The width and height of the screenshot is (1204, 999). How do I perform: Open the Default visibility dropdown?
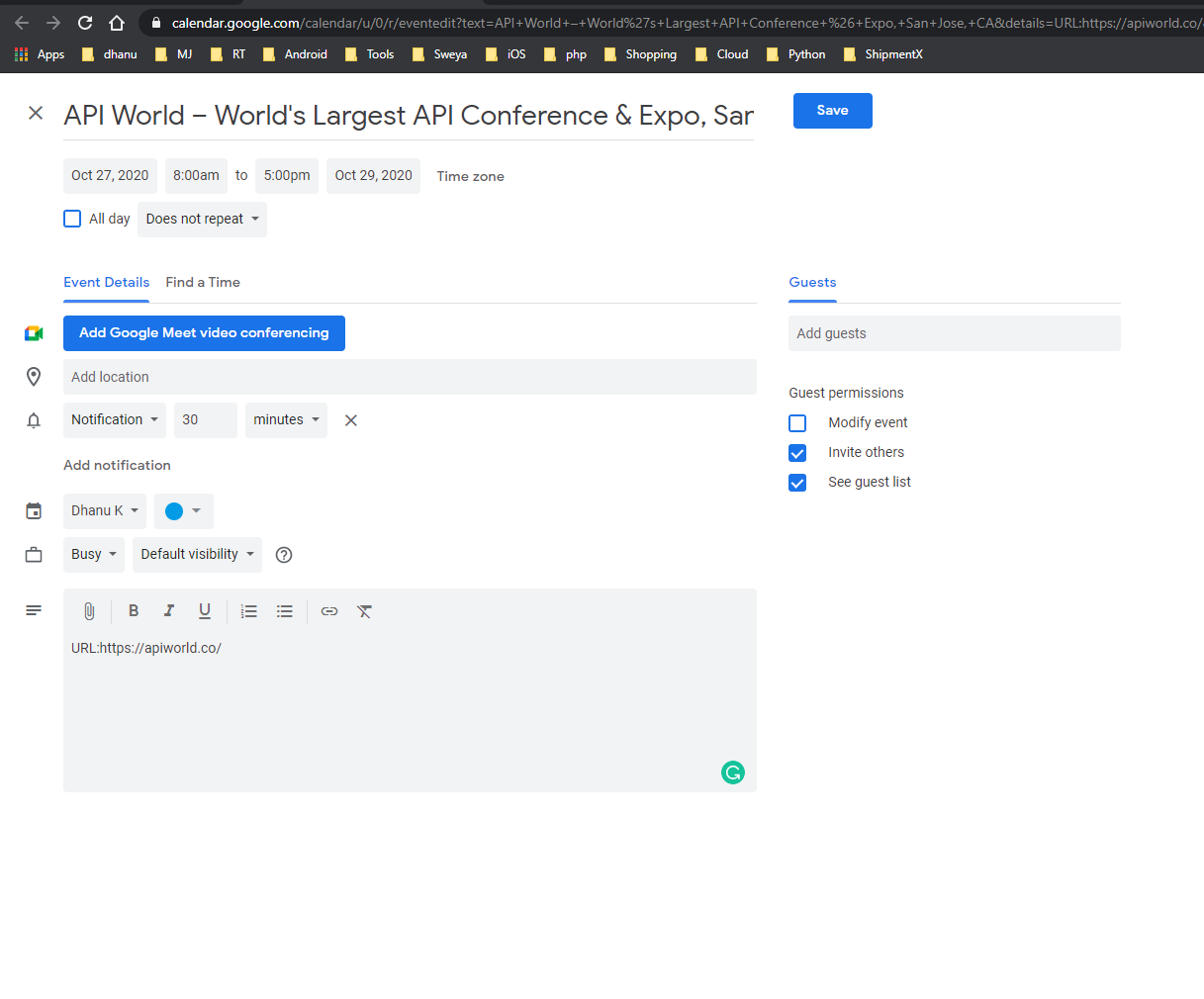coord(197,555)
